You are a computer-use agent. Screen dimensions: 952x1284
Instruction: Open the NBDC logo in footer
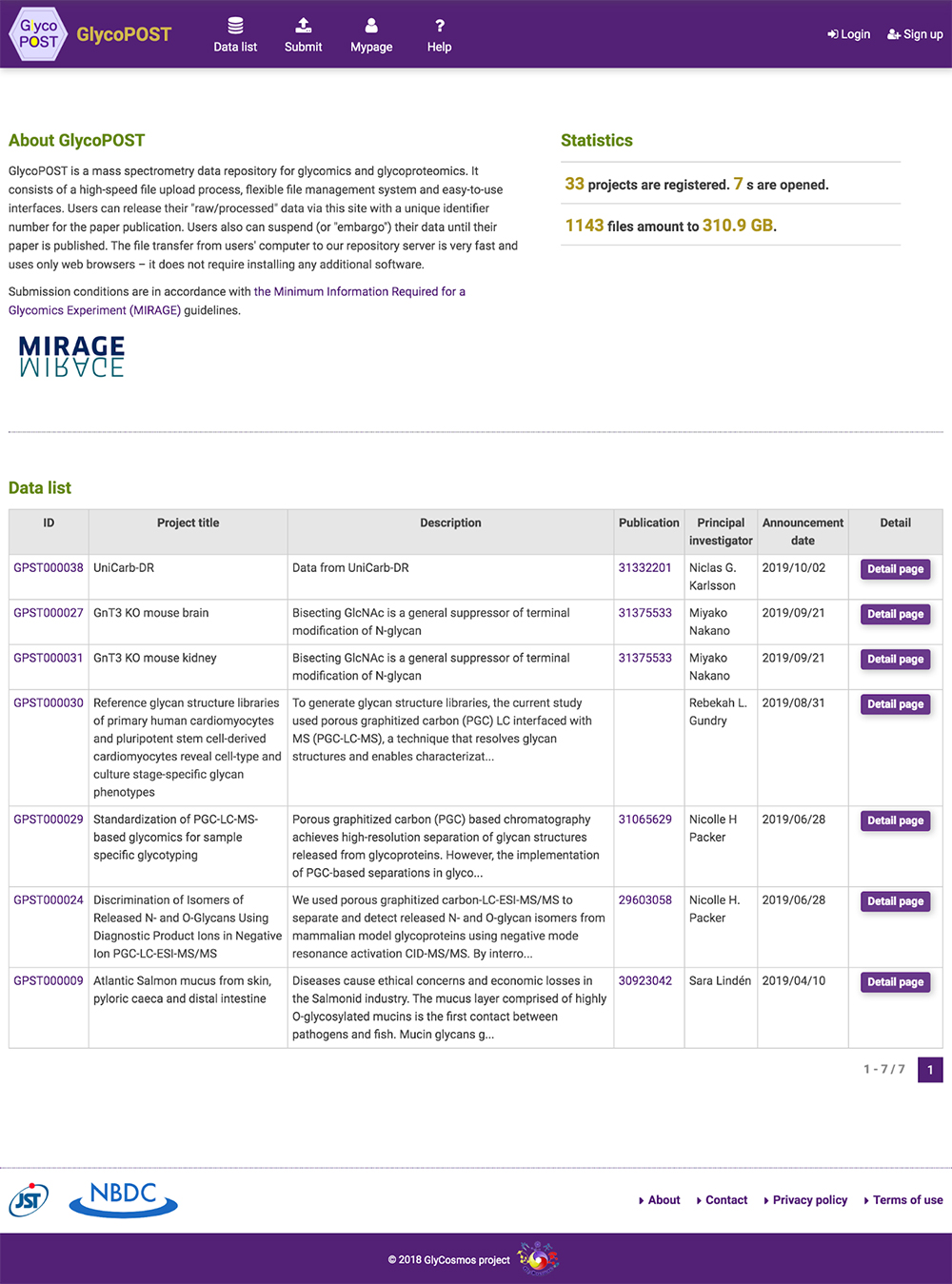pyautogui.click(x=124, y=1199)
